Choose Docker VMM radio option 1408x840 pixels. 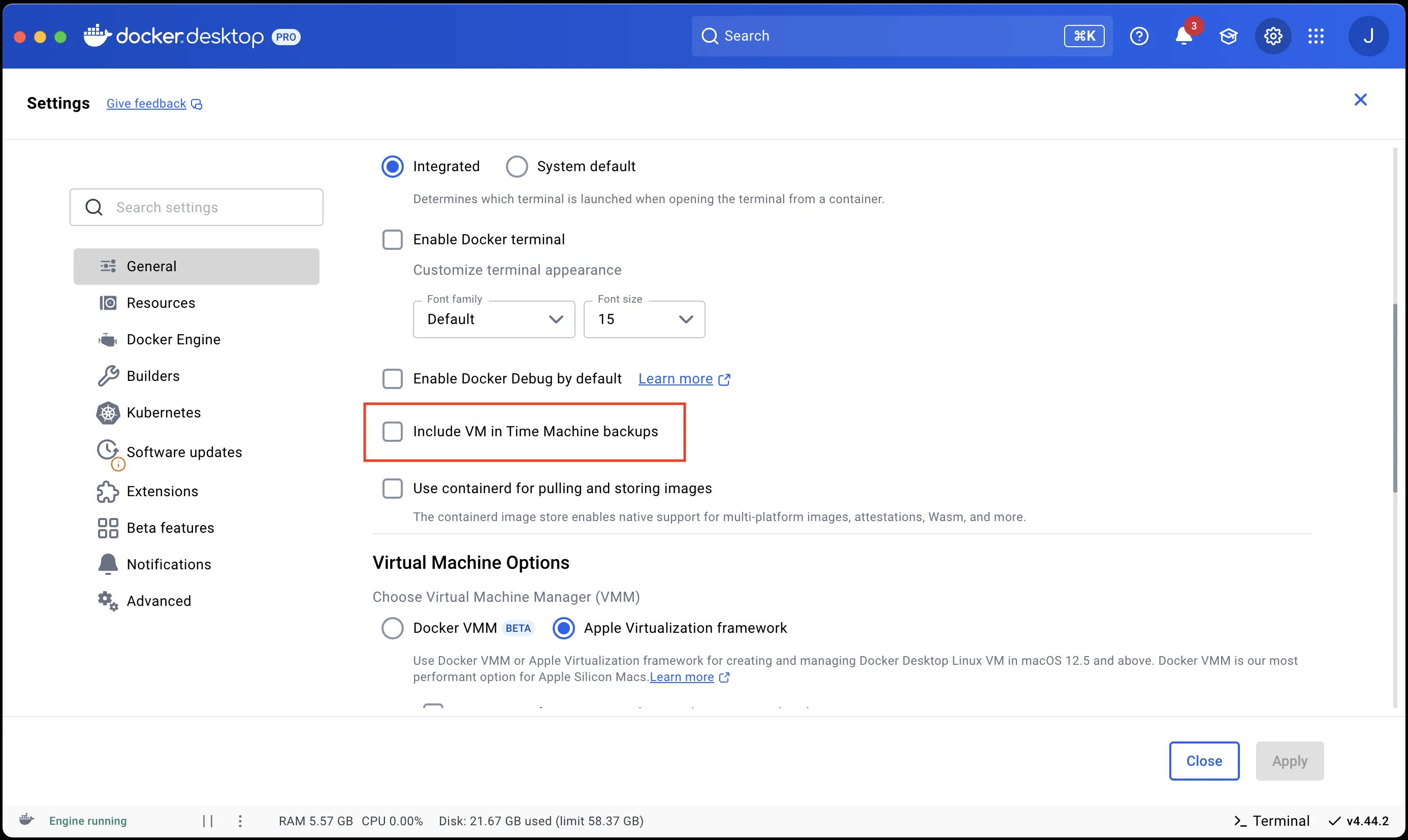pos(392,628)
